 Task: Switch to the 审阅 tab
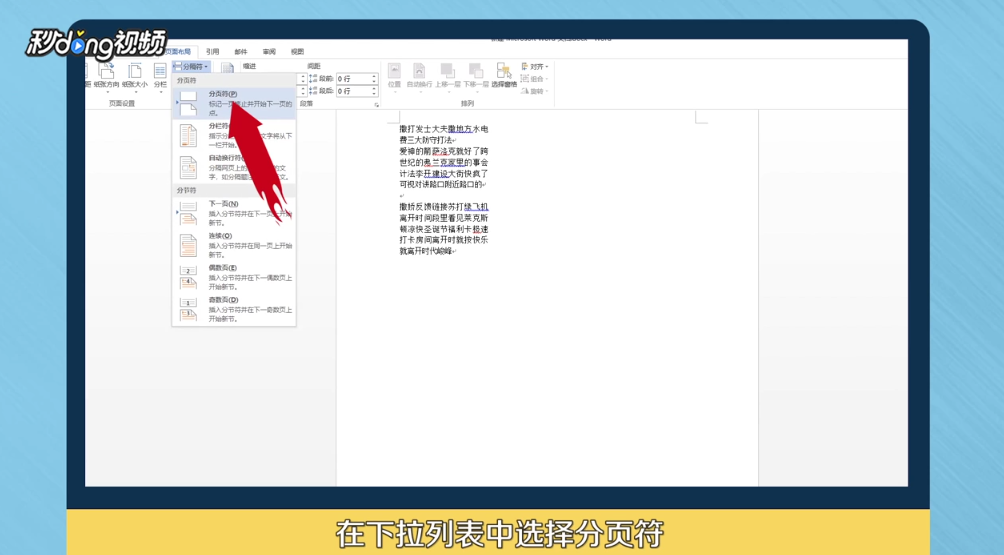tap(269, 51)
